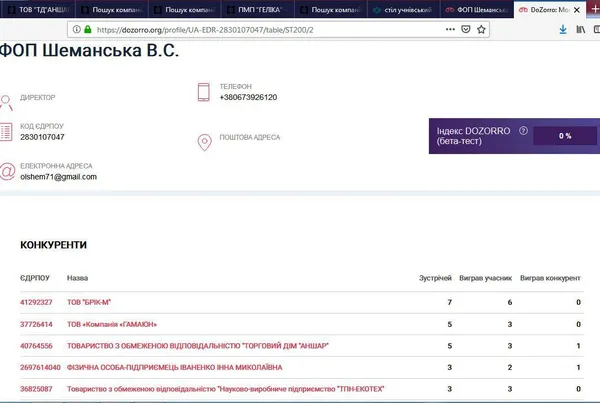This screenshot has height=403, width=600.
Task: Open the Library bookshelf icon
Action: tap(580, 29)
